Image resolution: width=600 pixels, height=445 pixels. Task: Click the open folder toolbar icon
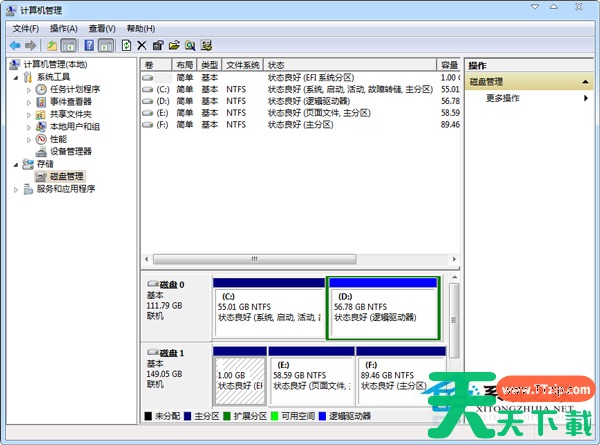pyautogui.click(x=174, y=45)
